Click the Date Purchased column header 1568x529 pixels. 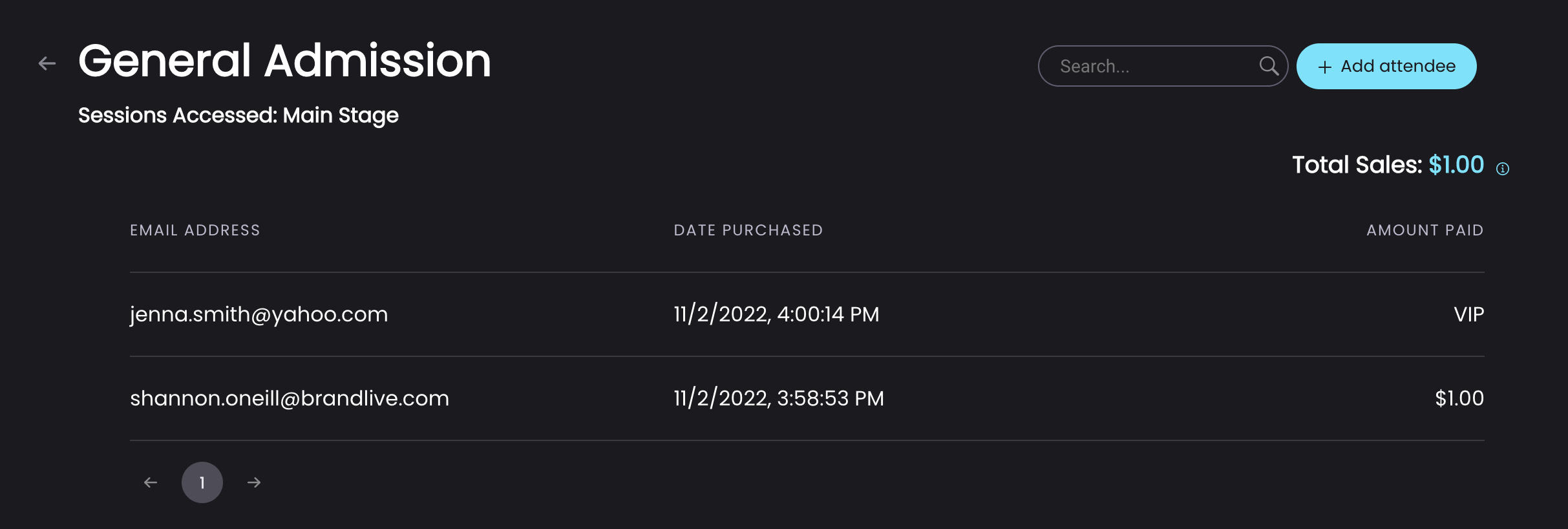tap(748, 230)
